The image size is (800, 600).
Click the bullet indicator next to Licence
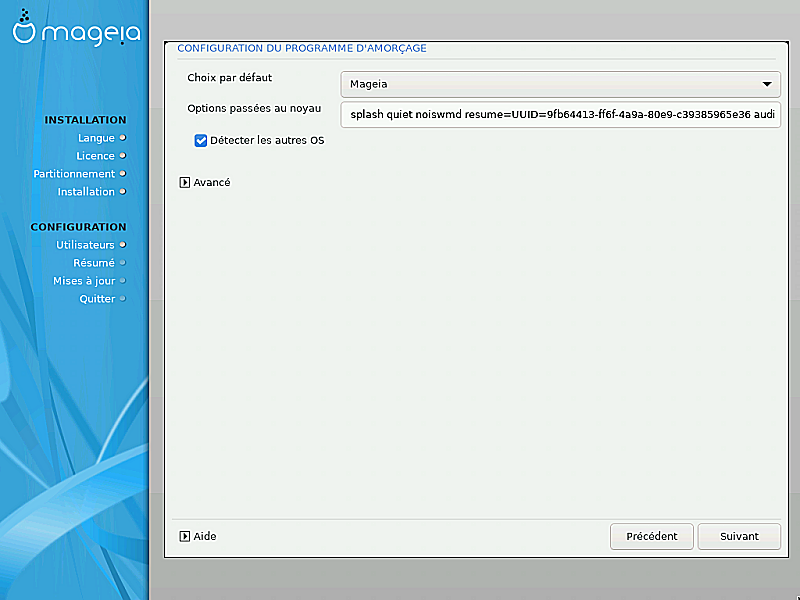pyautogui.click(x=123, y=156)
